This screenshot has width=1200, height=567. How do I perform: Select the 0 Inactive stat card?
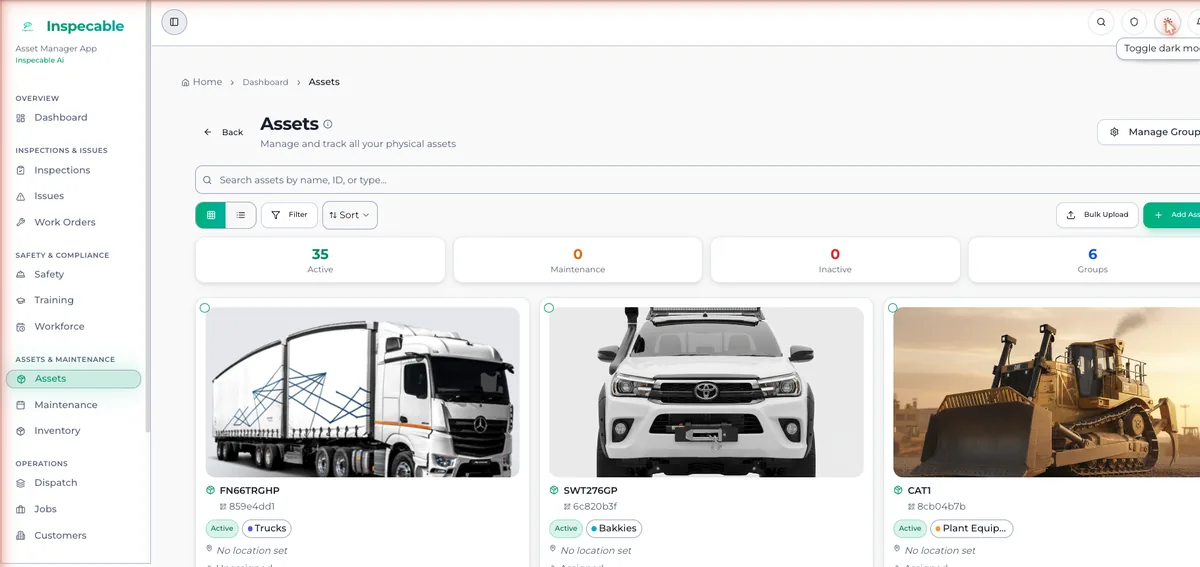point(835,260)
